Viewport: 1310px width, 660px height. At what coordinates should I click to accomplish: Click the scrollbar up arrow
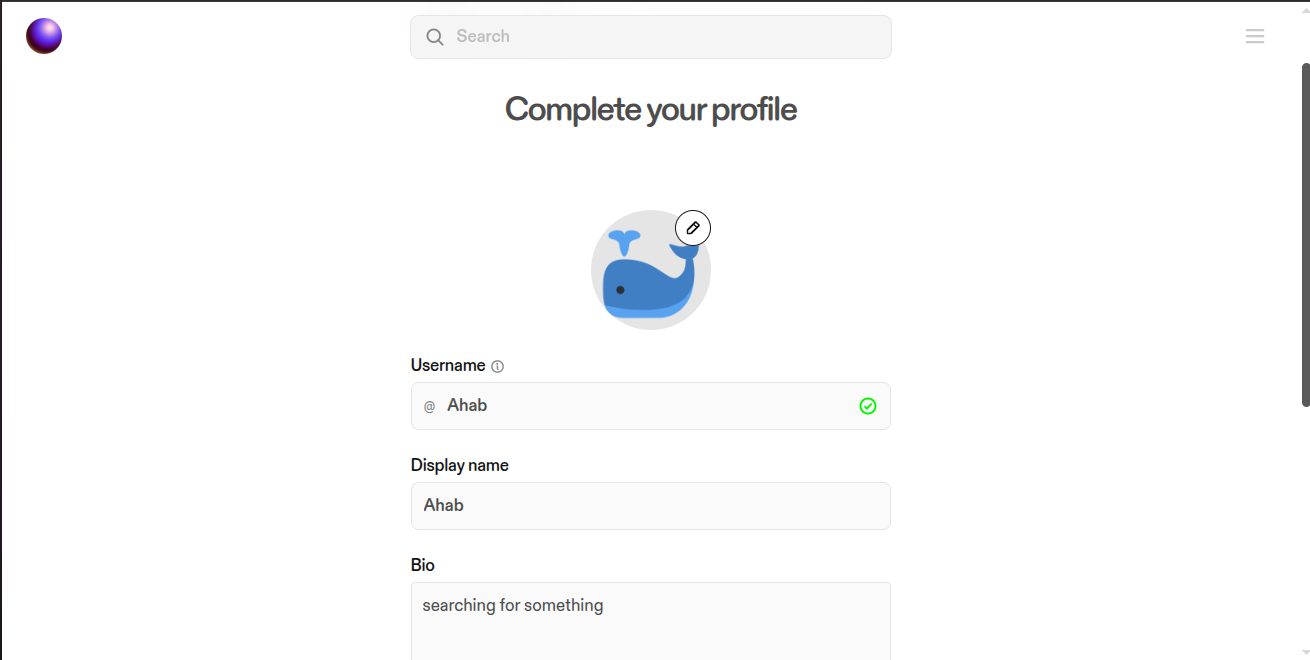[x=1305, y=8]
